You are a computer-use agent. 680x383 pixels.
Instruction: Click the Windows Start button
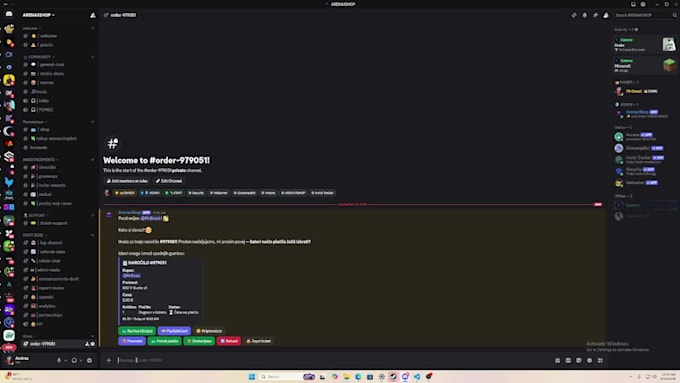[252, 376]
